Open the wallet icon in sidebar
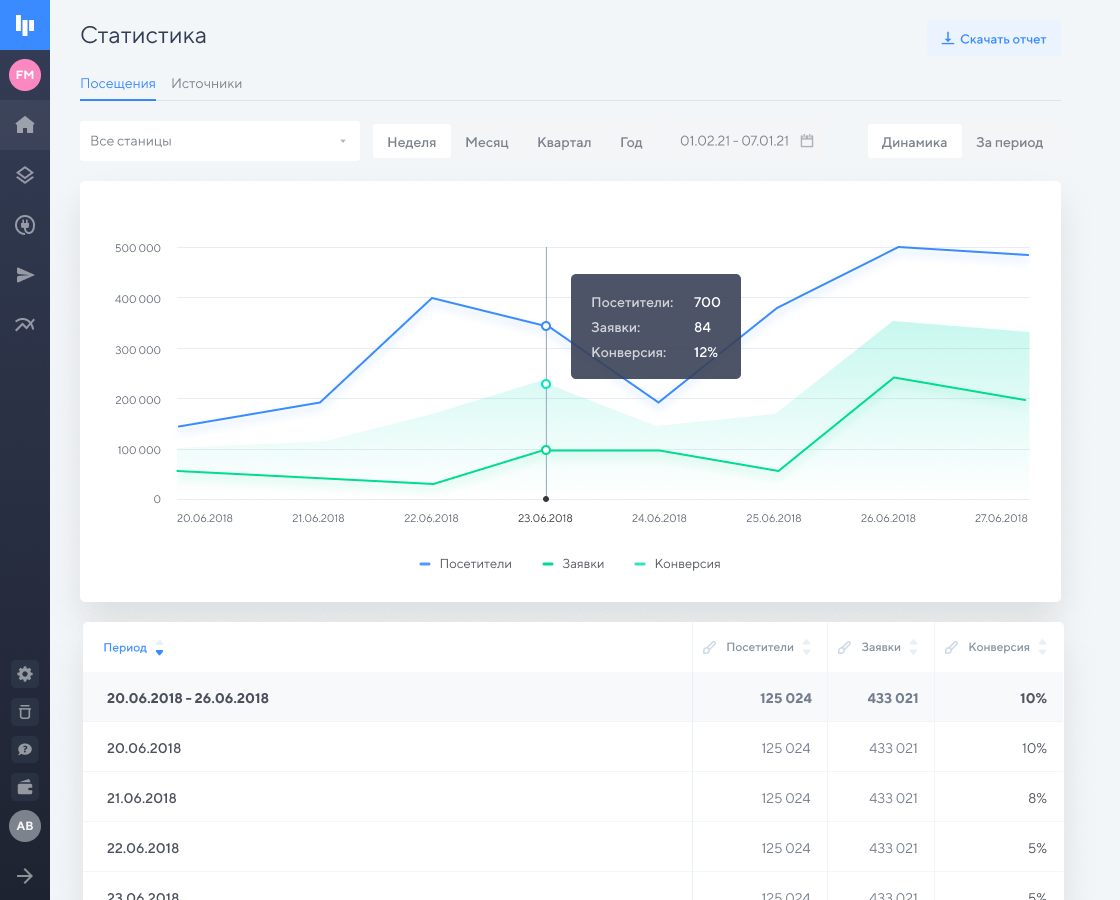Image resolution: width=1120 pixels, height=900 pixels. coord(25,787)
